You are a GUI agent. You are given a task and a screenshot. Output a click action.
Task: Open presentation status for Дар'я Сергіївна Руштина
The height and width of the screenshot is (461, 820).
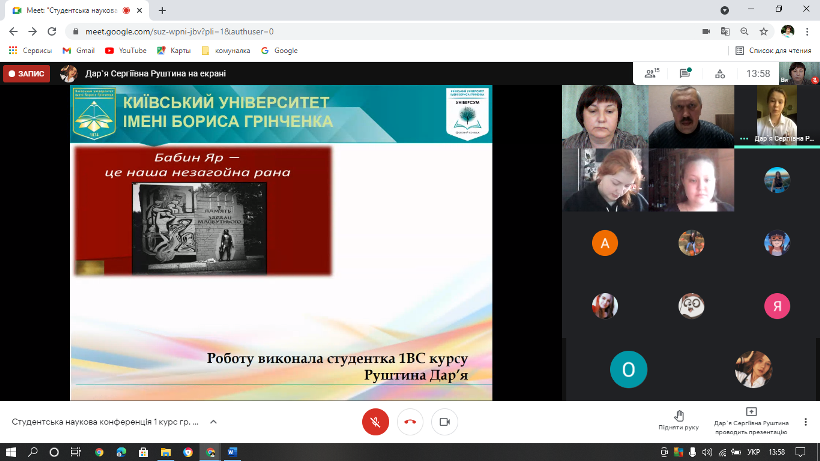(x=751, y=421)
